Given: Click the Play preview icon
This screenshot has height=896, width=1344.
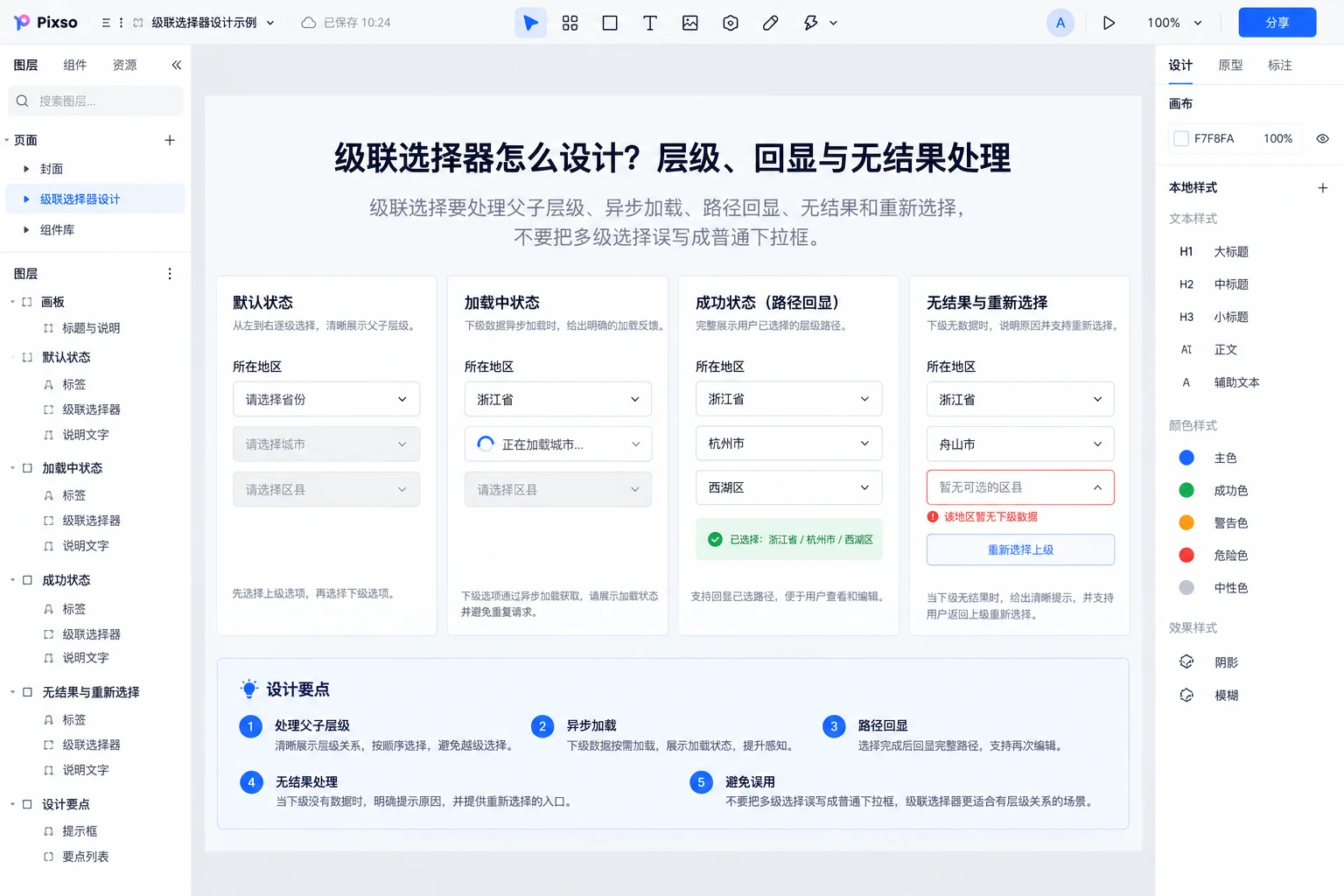Looking at the screenshot, I should [1109, 23].
